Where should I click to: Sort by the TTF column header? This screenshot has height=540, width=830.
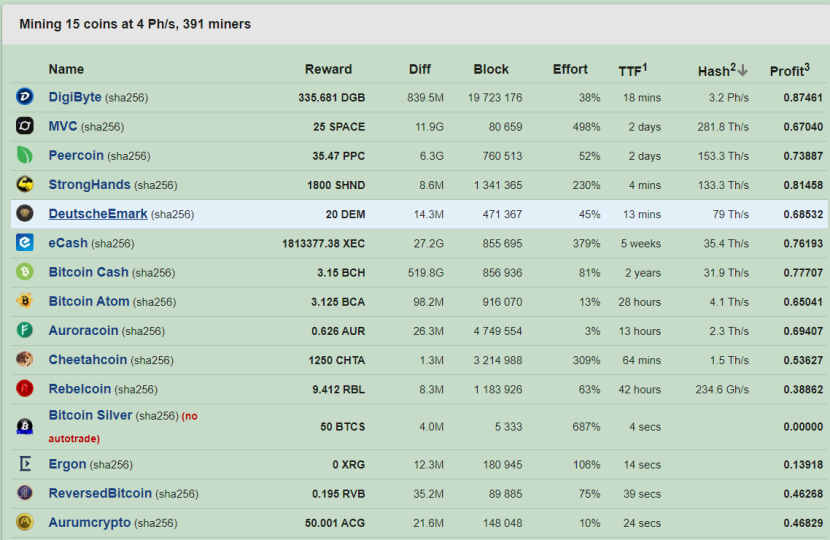coord(633,70)
